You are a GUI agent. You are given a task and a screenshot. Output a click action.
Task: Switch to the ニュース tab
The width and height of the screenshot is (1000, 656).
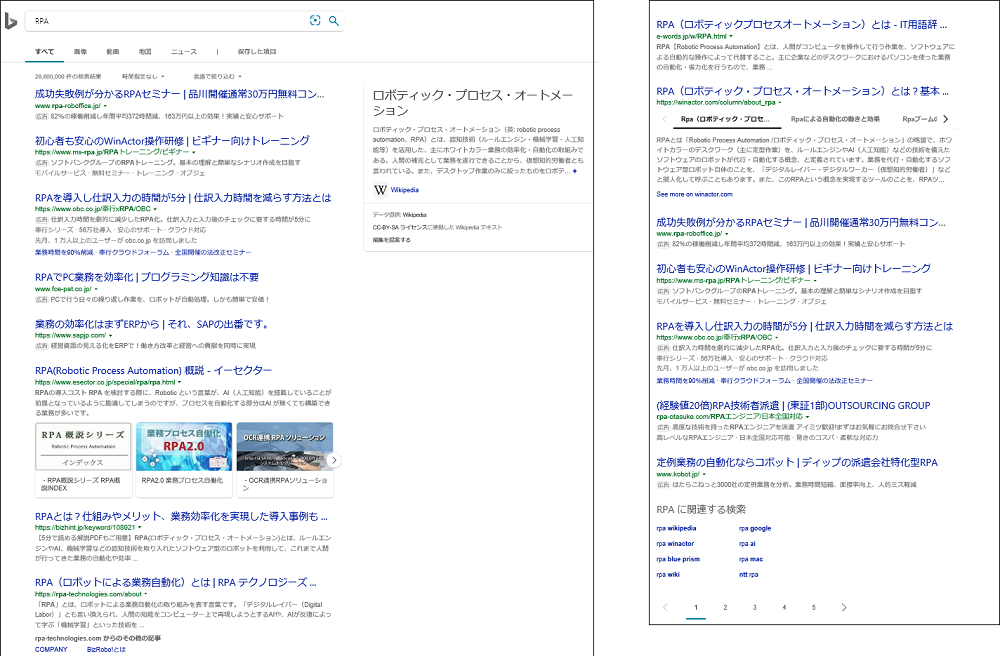point(184,52)
